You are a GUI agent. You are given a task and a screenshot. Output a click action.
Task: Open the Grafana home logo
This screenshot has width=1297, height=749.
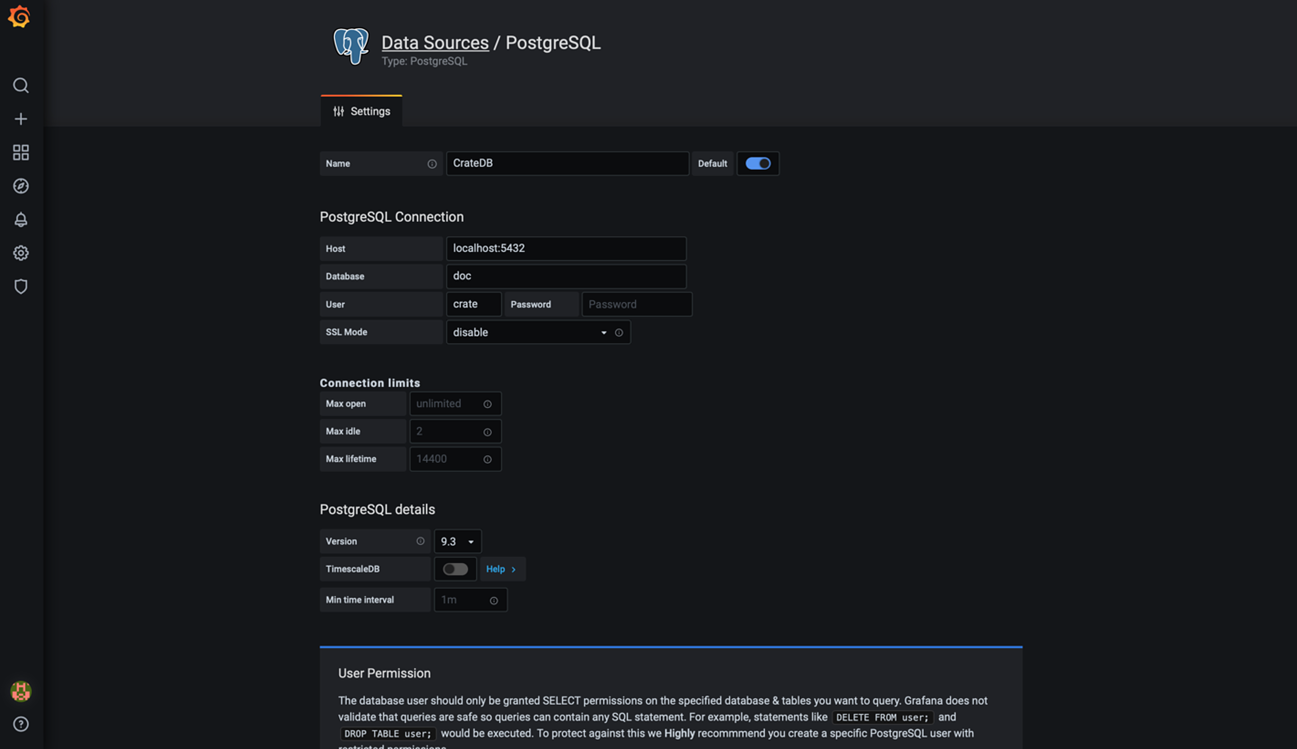click(19, 17)
